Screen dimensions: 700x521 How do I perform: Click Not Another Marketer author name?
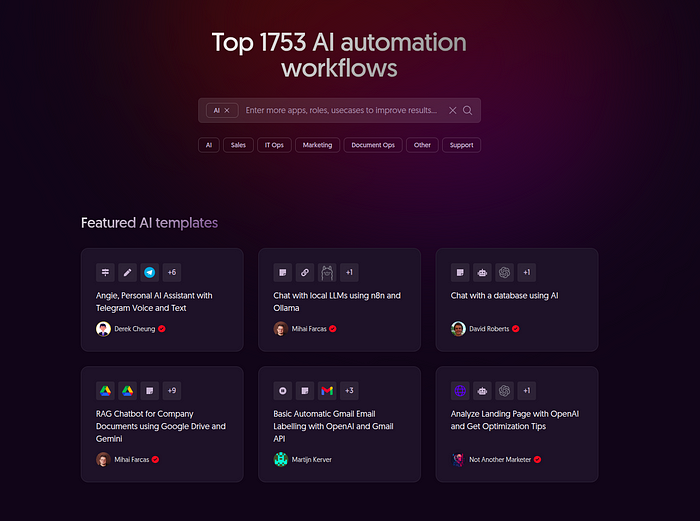(500, 459)
